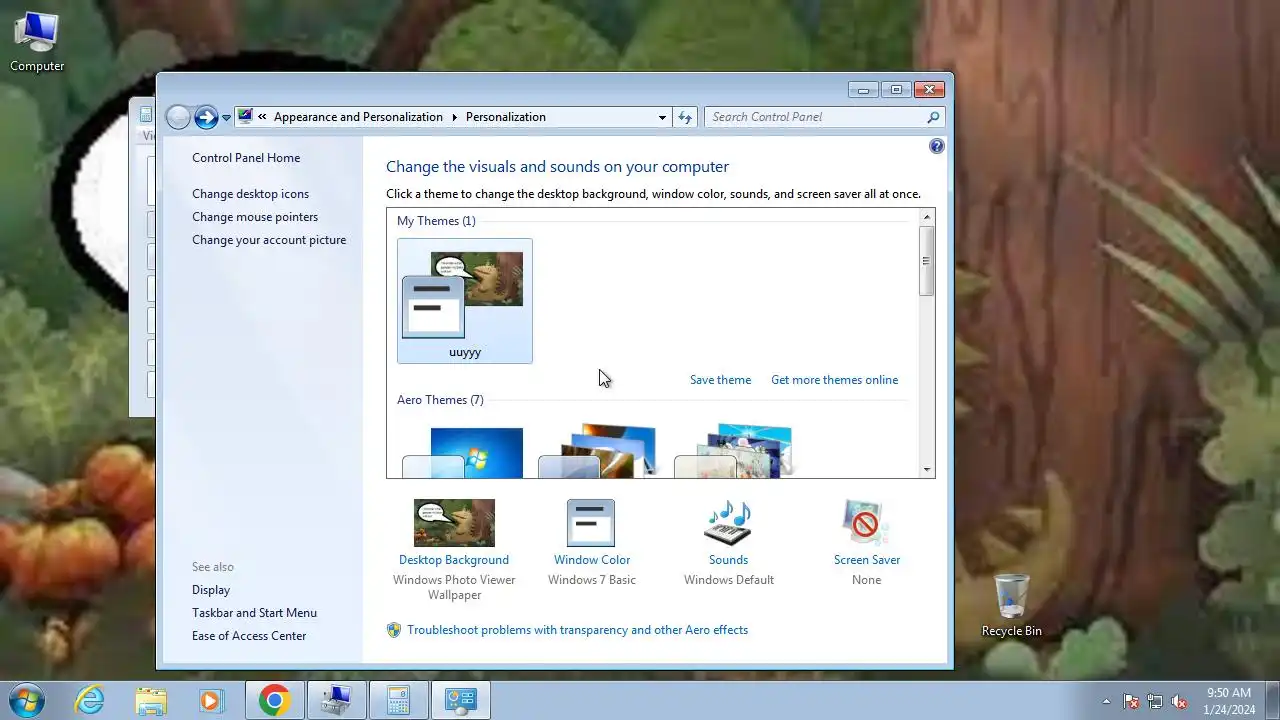This screenshot has height=720, width=1280.
Task: Open the Desktop Background icon
Action: (x=454, y=523)
